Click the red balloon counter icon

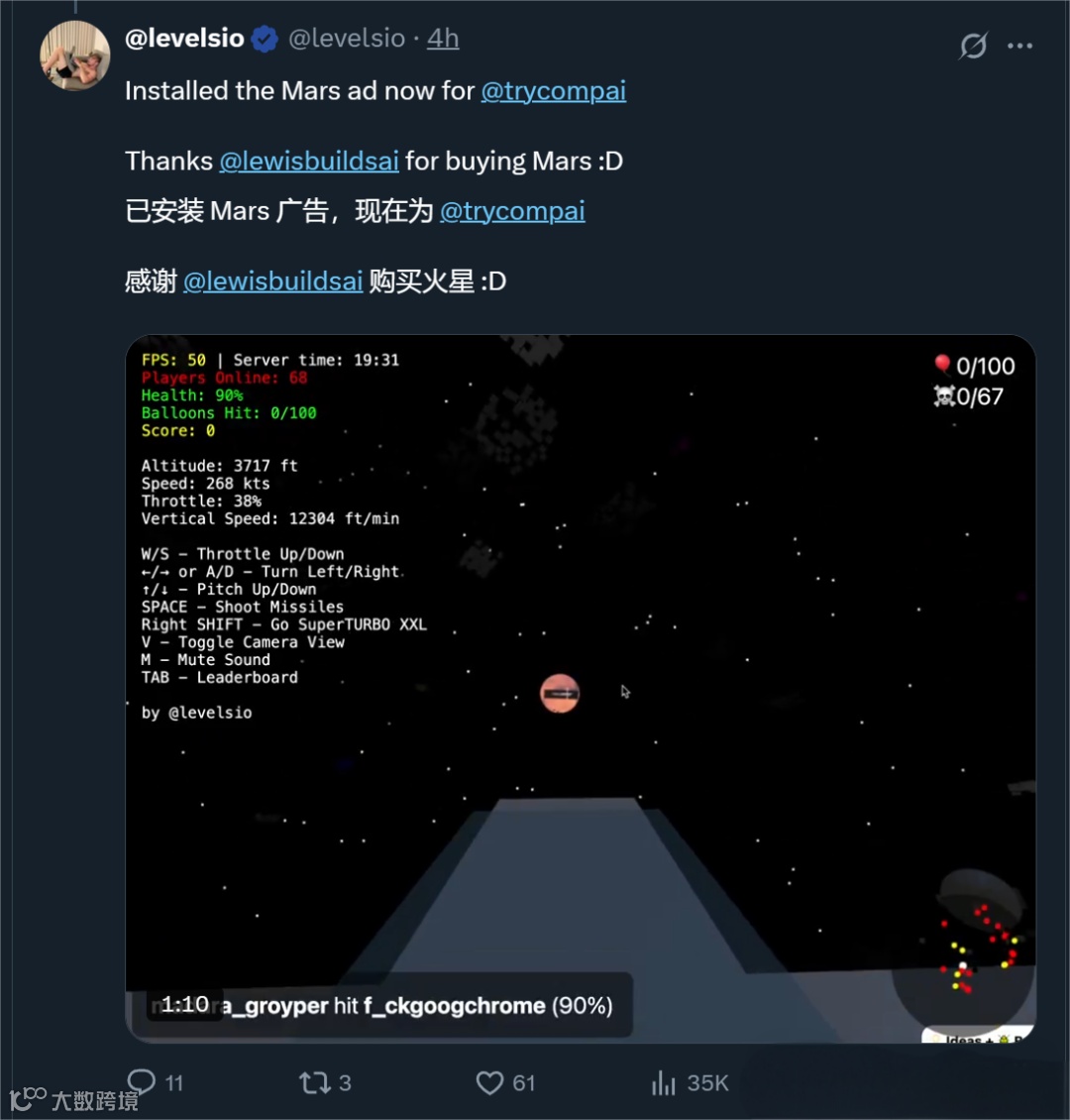click(942, 365)
